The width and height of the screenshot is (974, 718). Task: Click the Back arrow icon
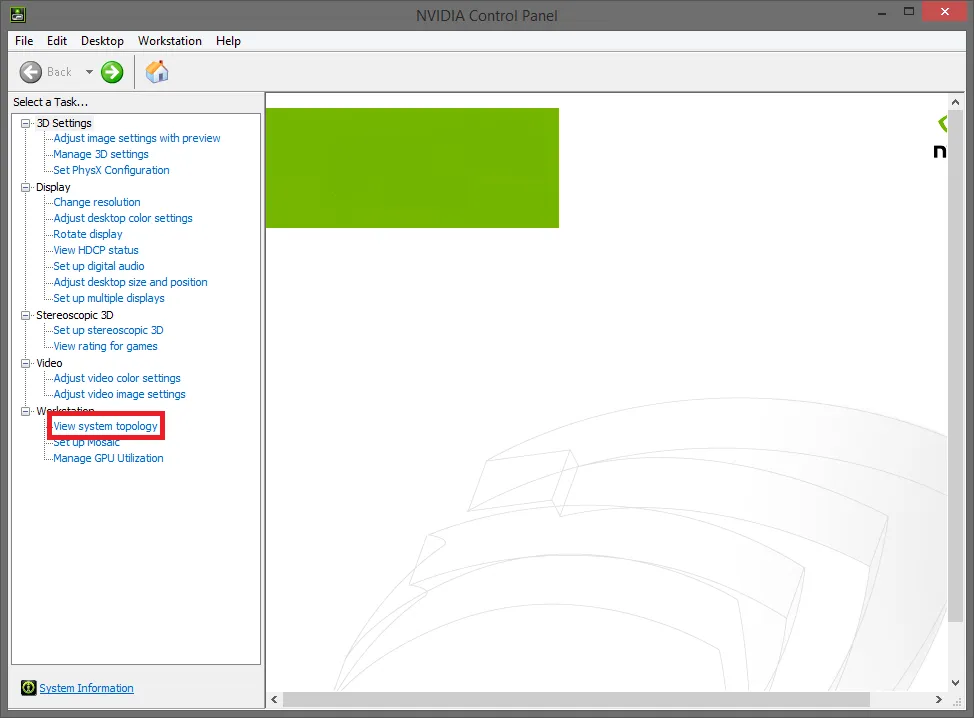pyautogui.click(x=31, y=72)
